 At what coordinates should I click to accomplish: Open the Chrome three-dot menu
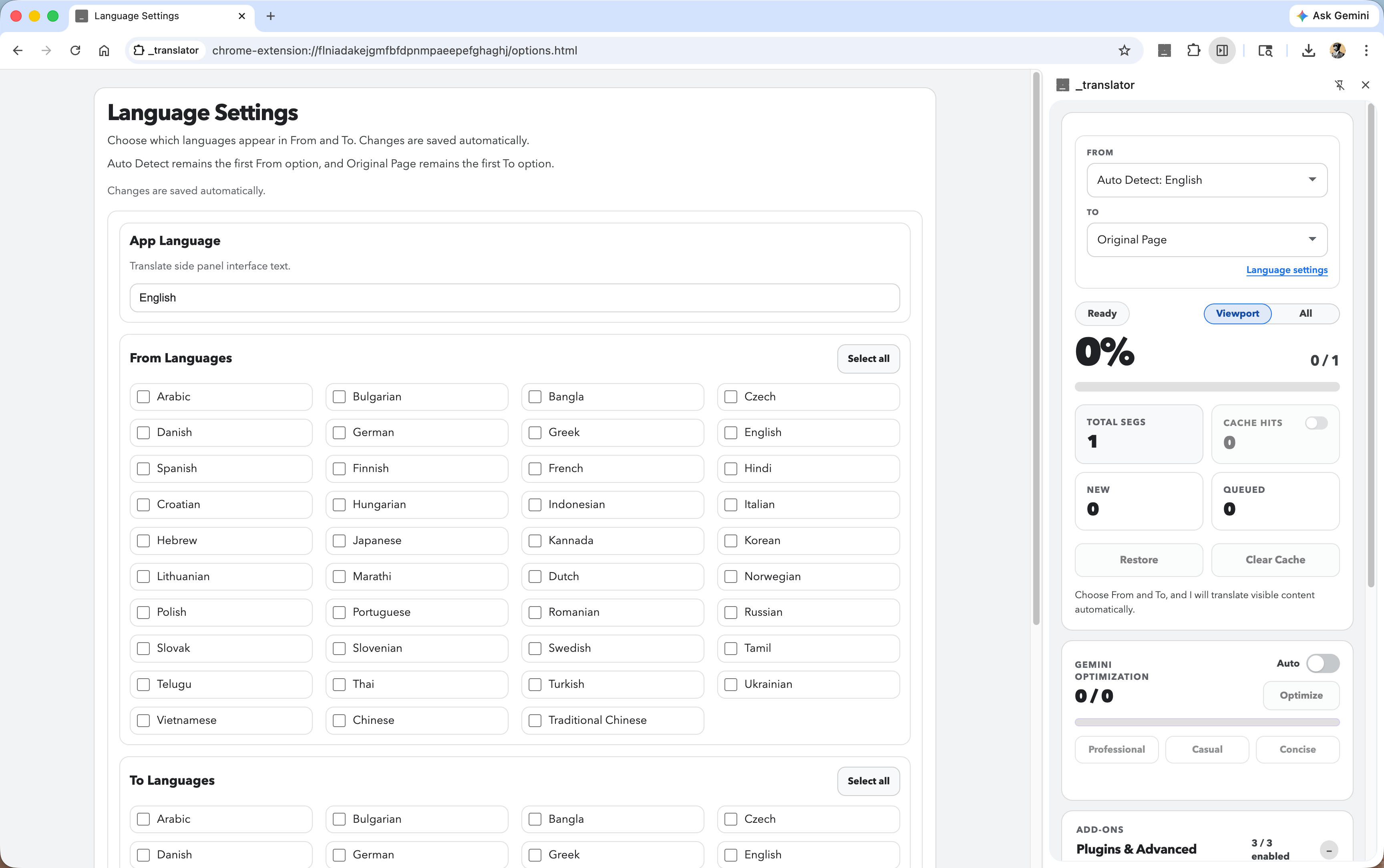[x=1366, y=50]
